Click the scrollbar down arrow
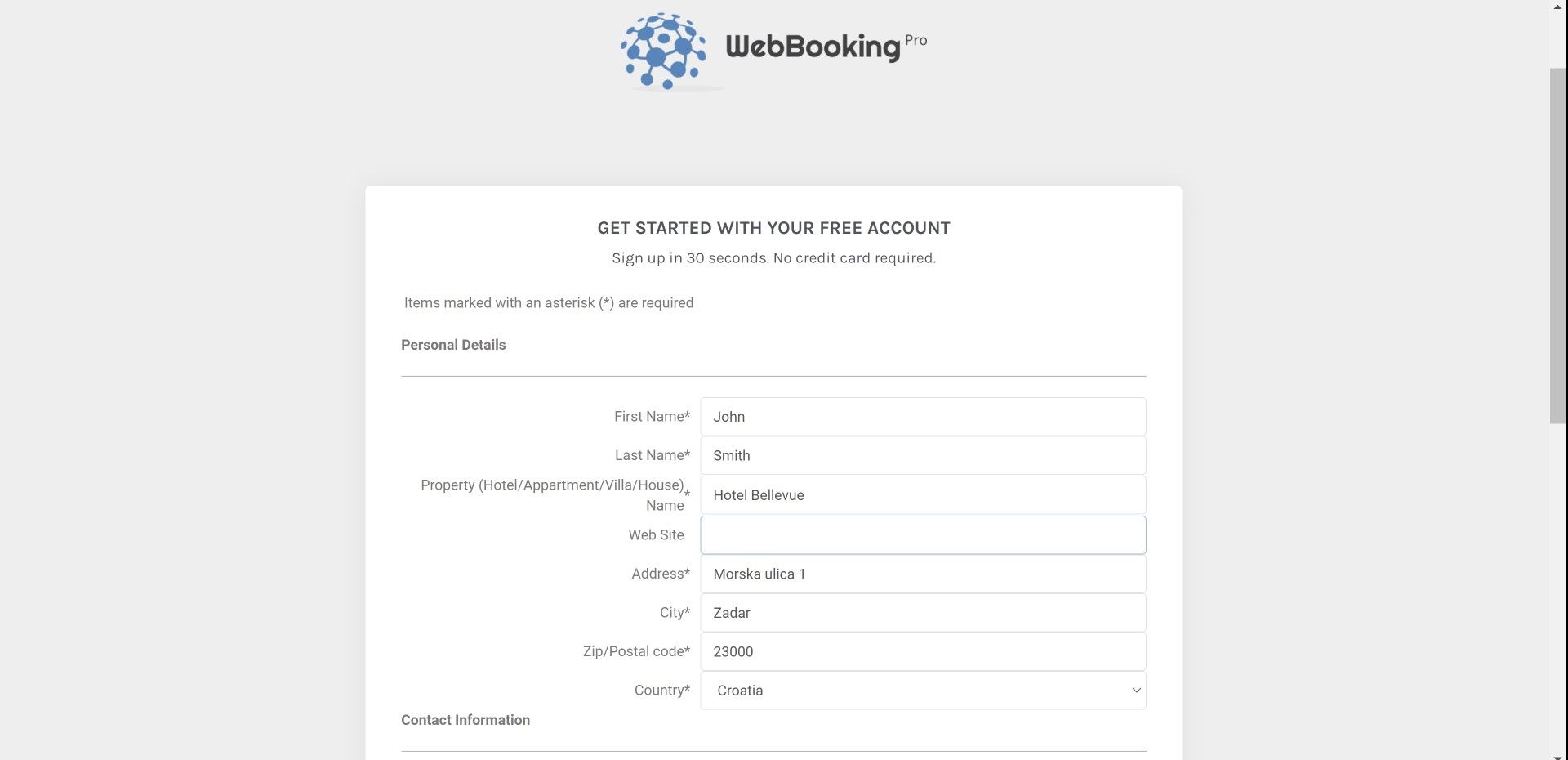Image resolution: width=1568 pixels, height=760 pixels. [x=1558, y=753]
